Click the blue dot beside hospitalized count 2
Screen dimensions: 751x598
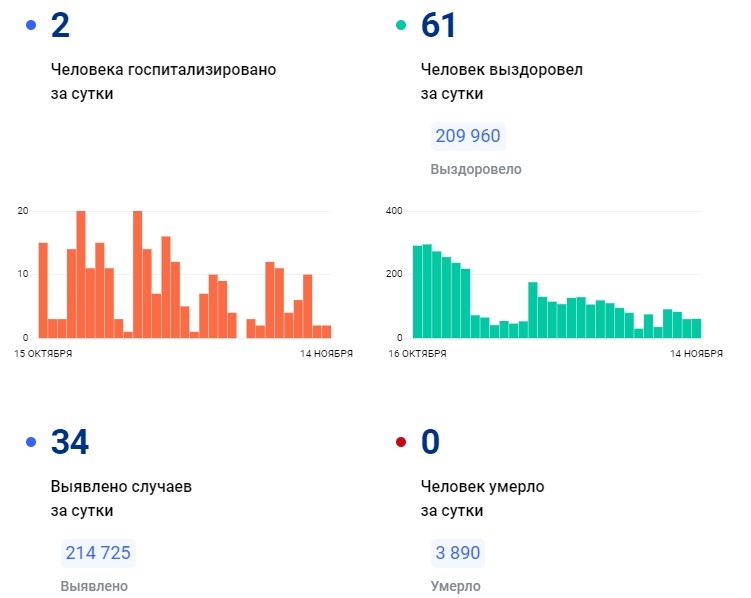(32, 26)
